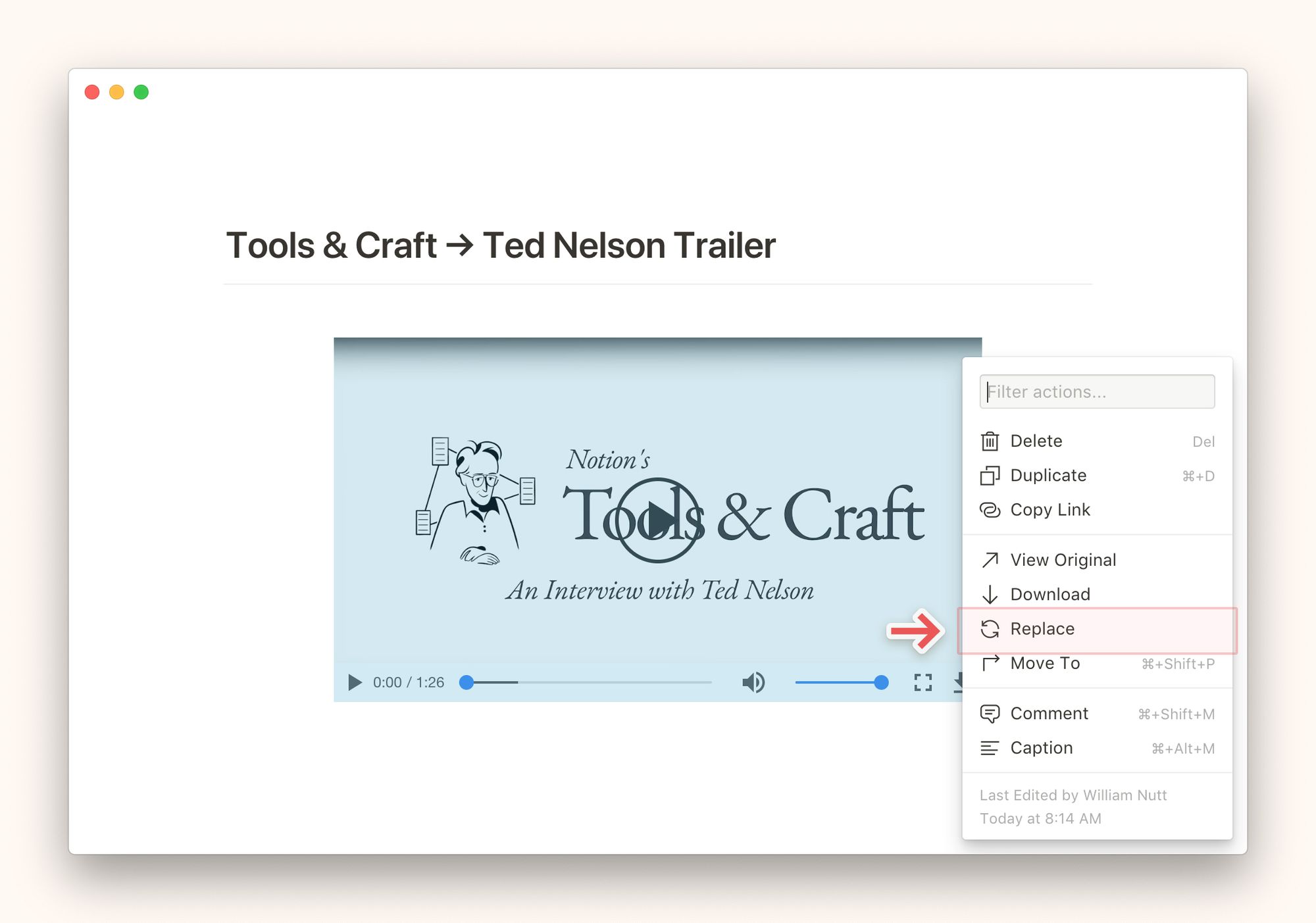Click the ⌘+Alt+M shortcut hint
1316x923 pixels.
point(1182,748)
